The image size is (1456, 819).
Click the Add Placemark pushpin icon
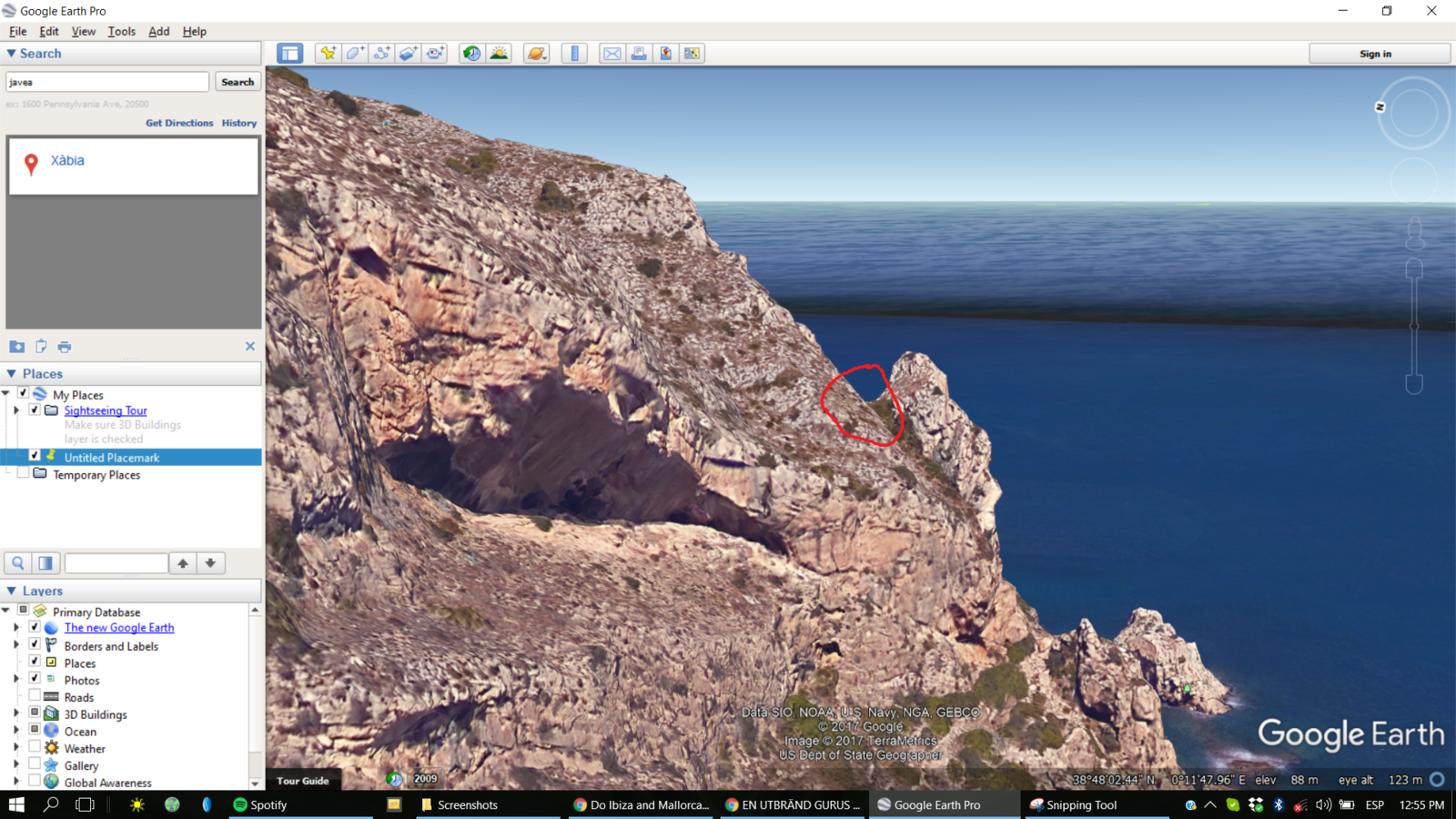pyautogui.click(x=328, y=54)
